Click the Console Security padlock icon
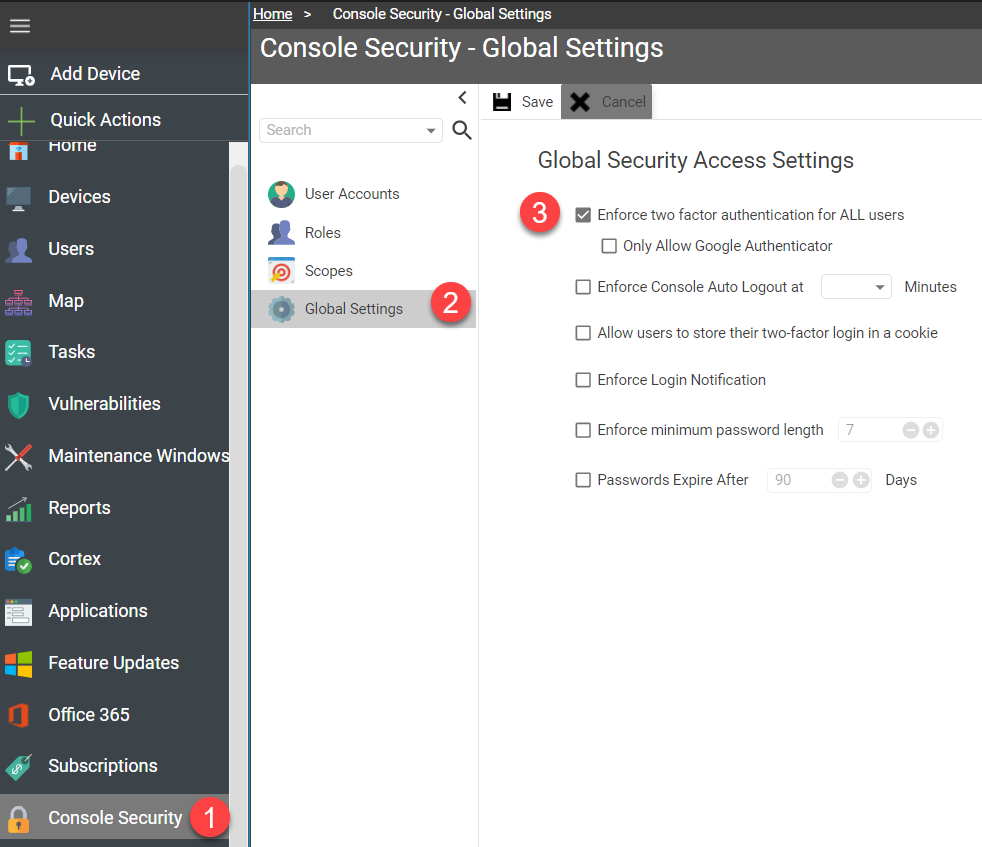 [18, 818]
